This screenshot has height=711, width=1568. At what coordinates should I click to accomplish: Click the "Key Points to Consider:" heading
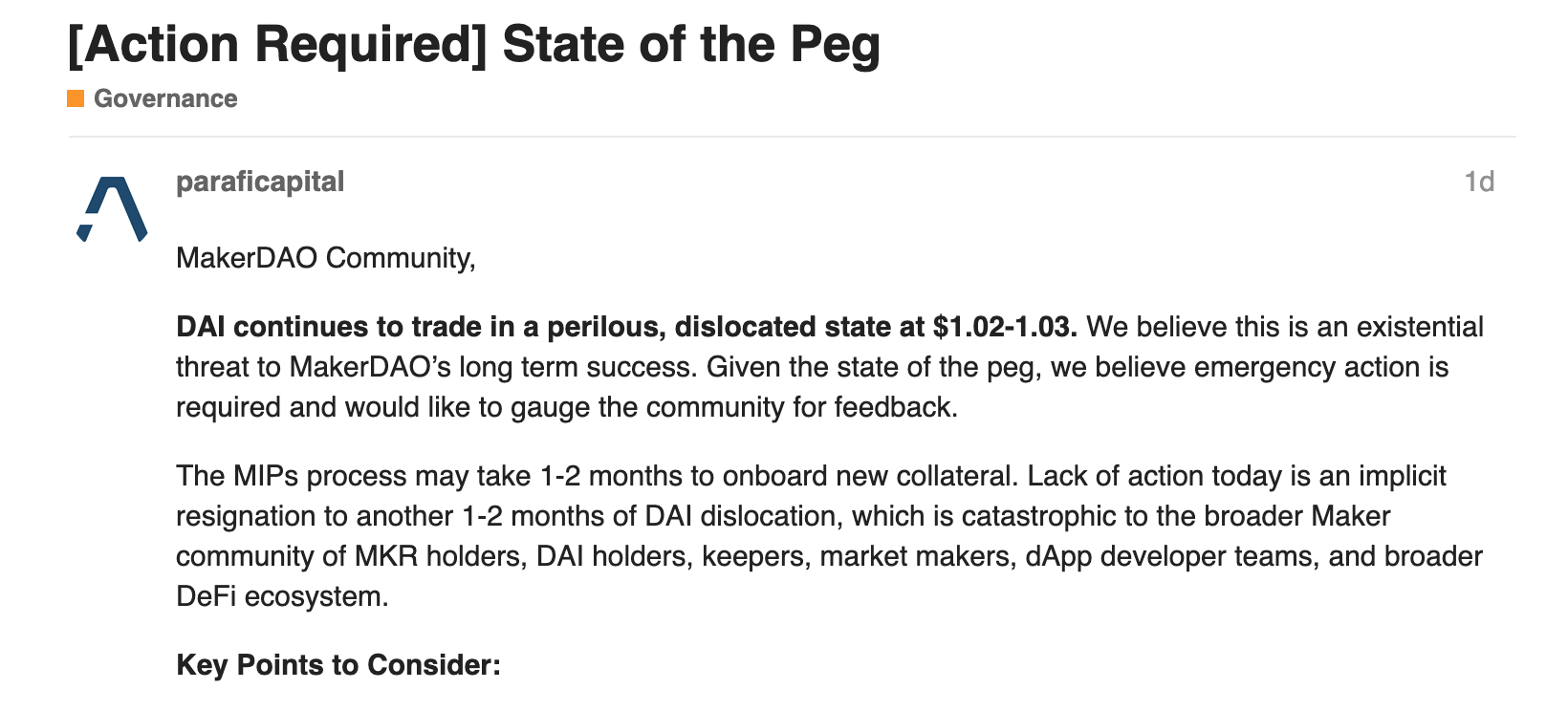(x=338, y=665)
